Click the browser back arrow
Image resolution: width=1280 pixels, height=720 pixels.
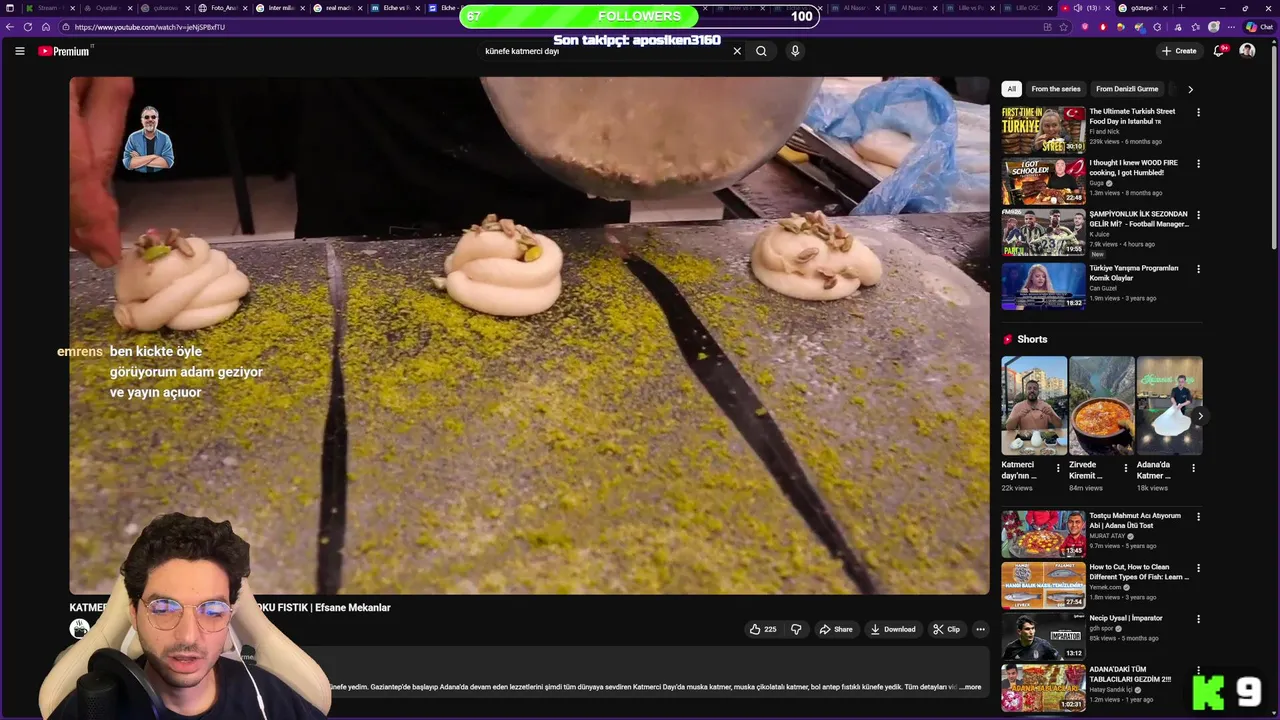[11, 27]
